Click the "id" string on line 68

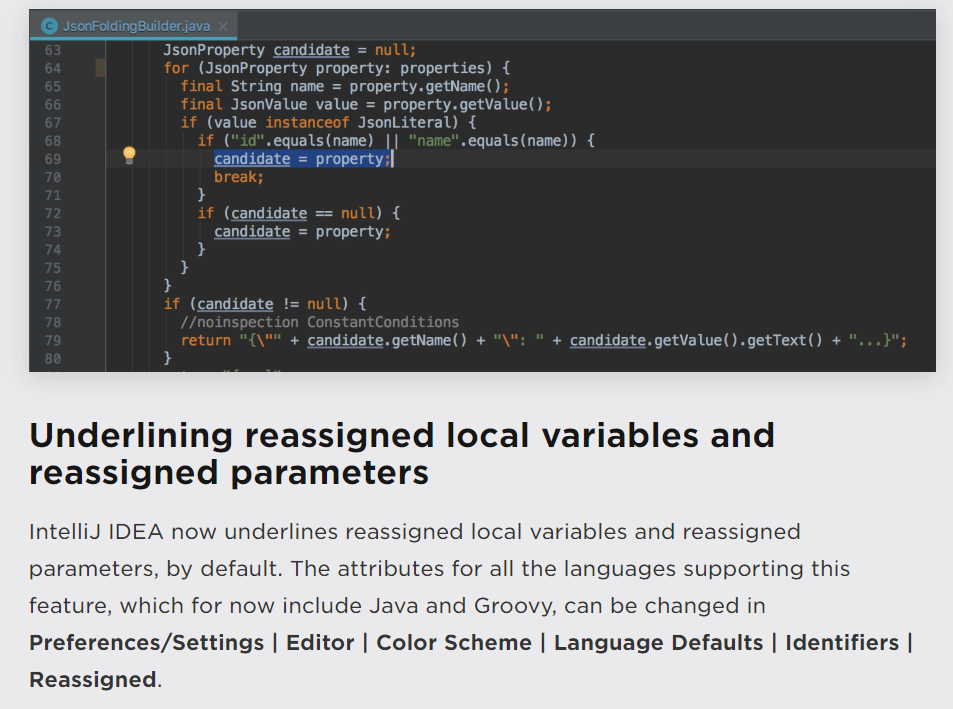pyautogui.click(x=247, y=141)
